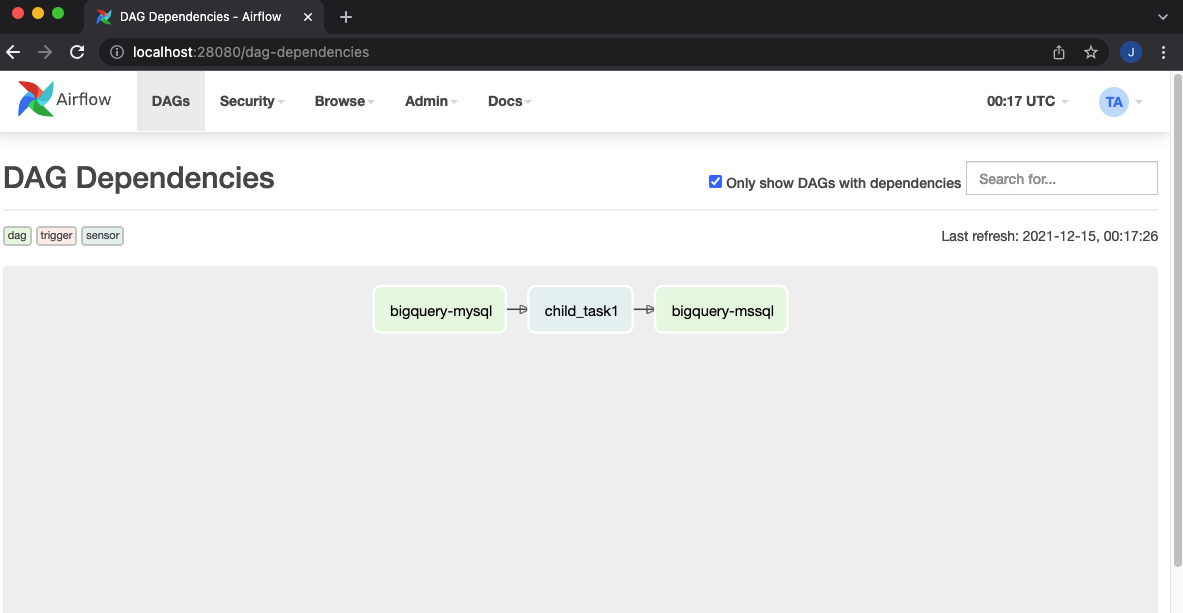Select the bigquery-mssql DAG node
This screenshot has height=613, width=1183.
[721, 310]
